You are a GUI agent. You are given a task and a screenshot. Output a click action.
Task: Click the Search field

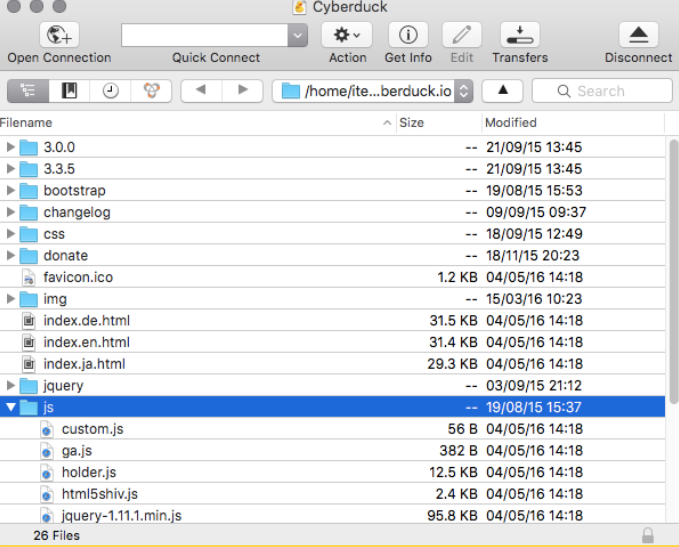[x=602, y=91]
